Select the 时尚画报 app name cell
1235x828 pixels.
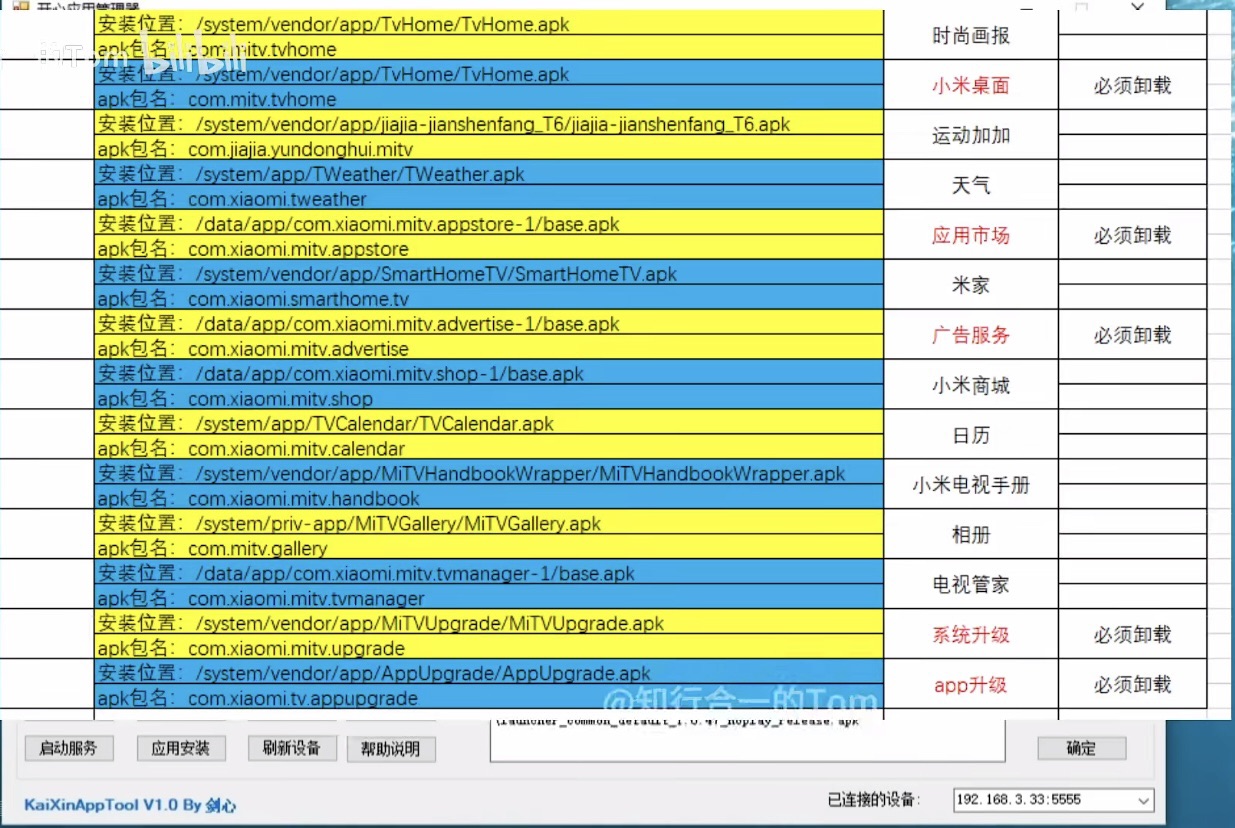pos(971,35)
